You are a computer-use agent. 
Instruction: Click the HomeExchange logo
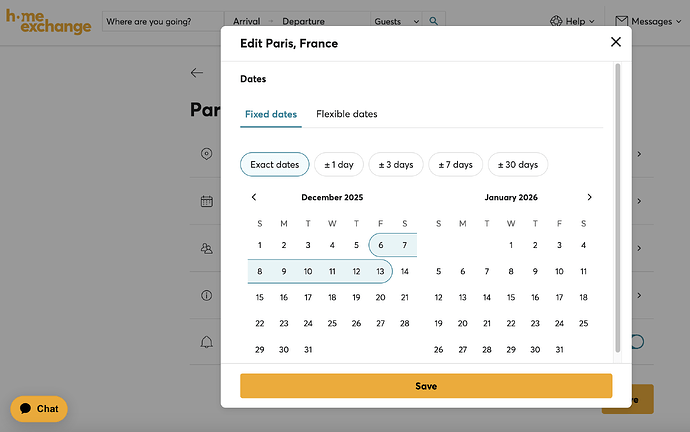(x=49, y=20)
